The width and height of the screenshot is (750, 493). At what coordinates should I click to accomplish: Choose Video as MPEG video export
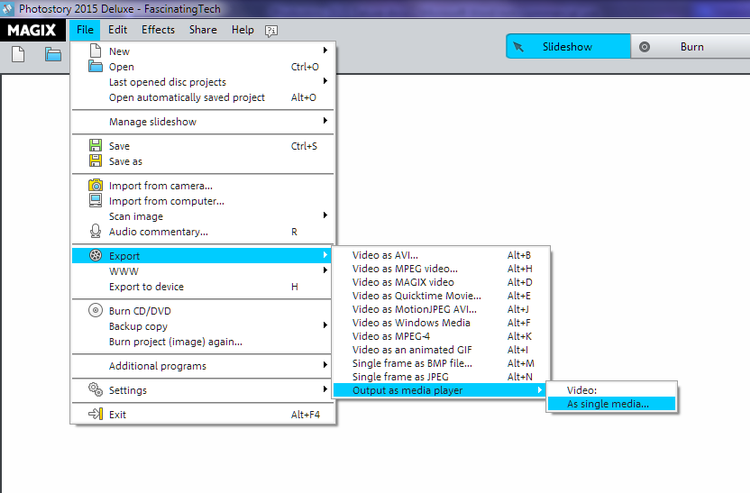point(442,269)
